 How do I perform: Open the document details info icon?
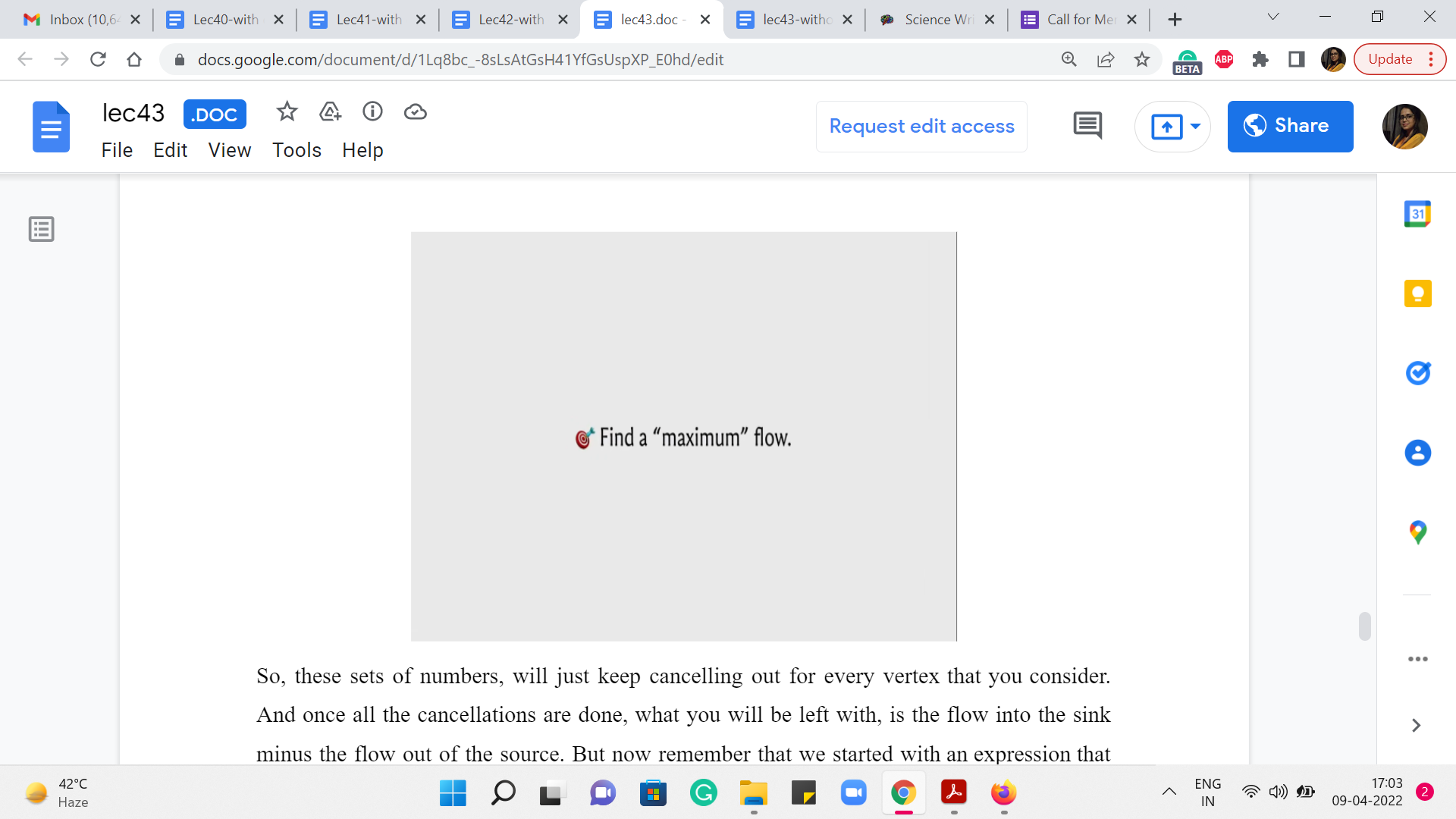click(x=372, y=112)
